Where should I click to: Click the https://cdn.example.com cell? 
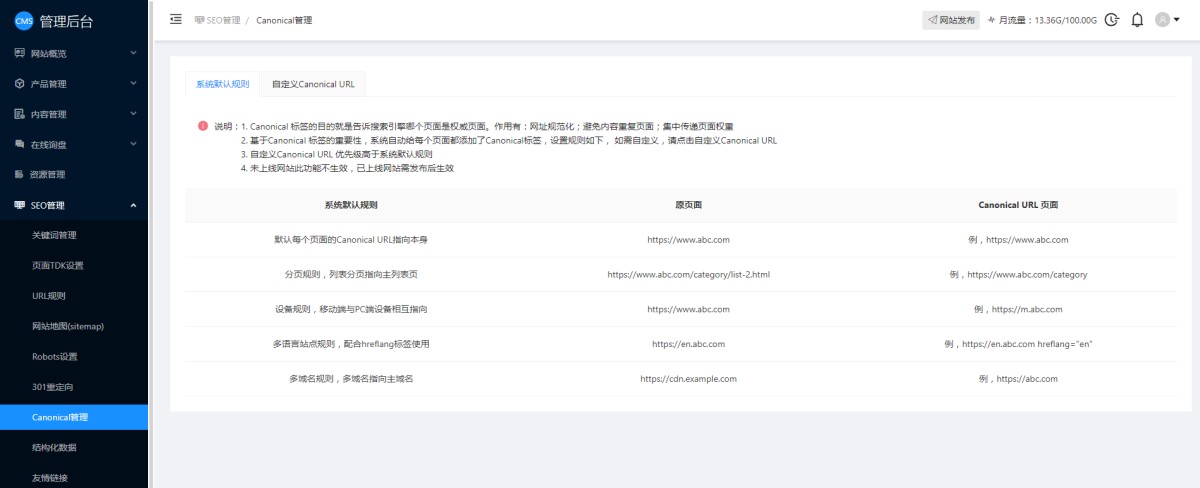[688, 379]
